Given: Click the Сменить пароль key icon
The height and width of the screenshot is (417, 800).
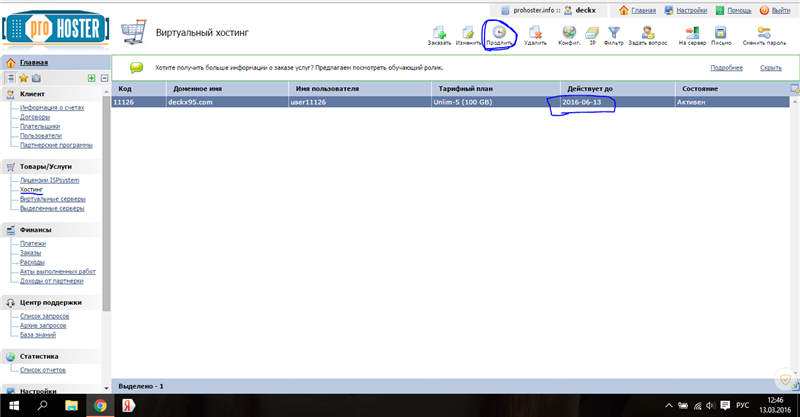Looking at the screenshot, I should pyautogui.click(x=764, y=36).
